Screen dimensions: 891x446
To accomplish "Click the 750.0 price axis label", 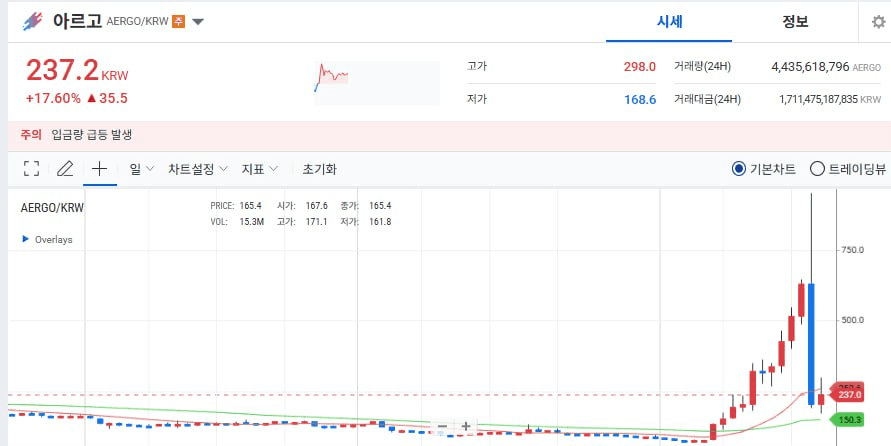I will click(852, 250).
